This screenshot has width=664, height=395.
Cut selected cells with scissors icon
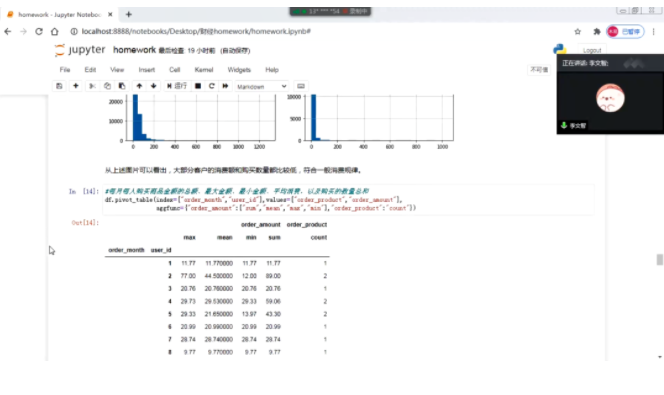92,86
